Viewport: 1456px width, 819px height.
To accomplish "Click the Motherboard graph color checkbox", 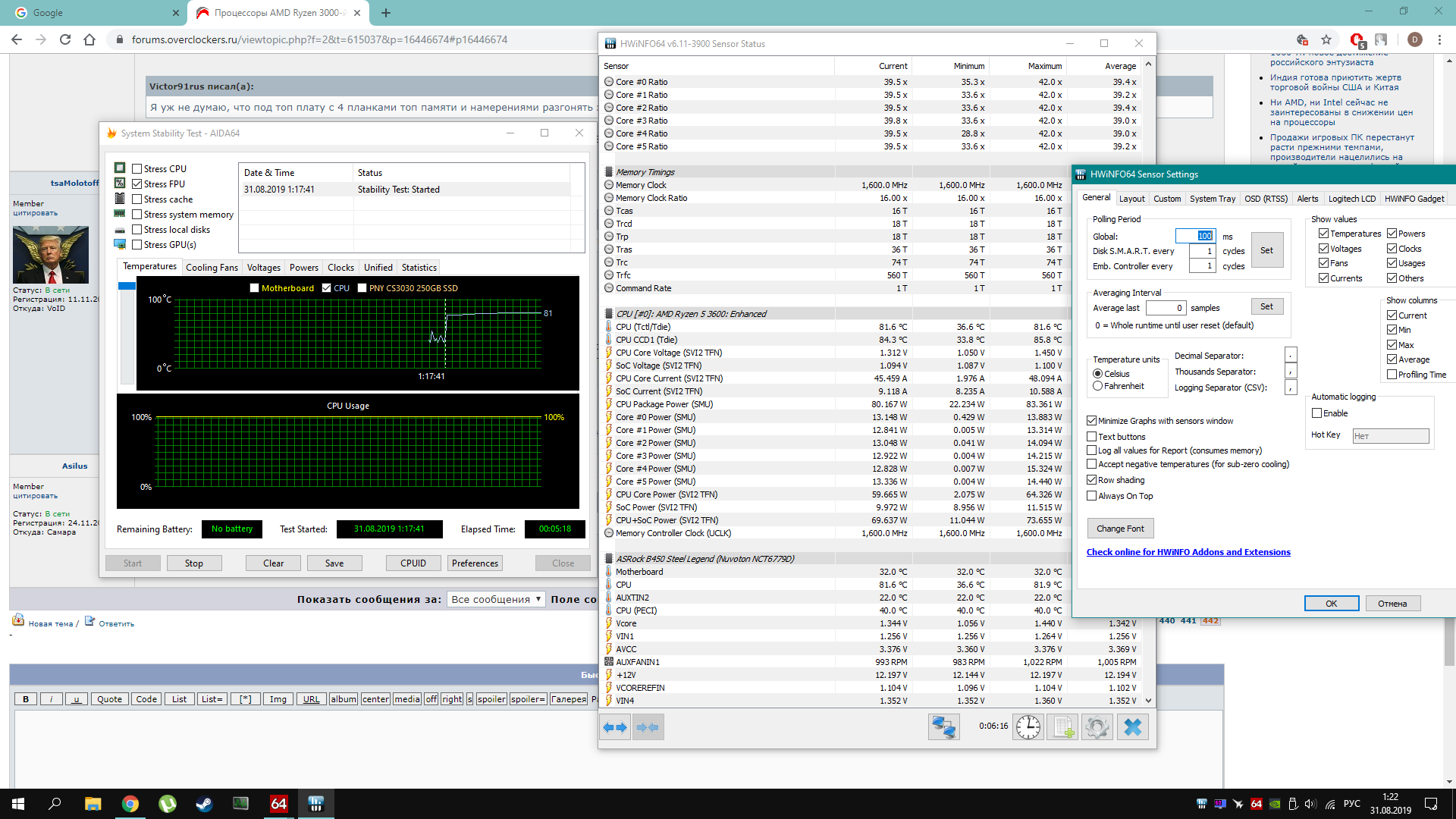I will (255, 288).
